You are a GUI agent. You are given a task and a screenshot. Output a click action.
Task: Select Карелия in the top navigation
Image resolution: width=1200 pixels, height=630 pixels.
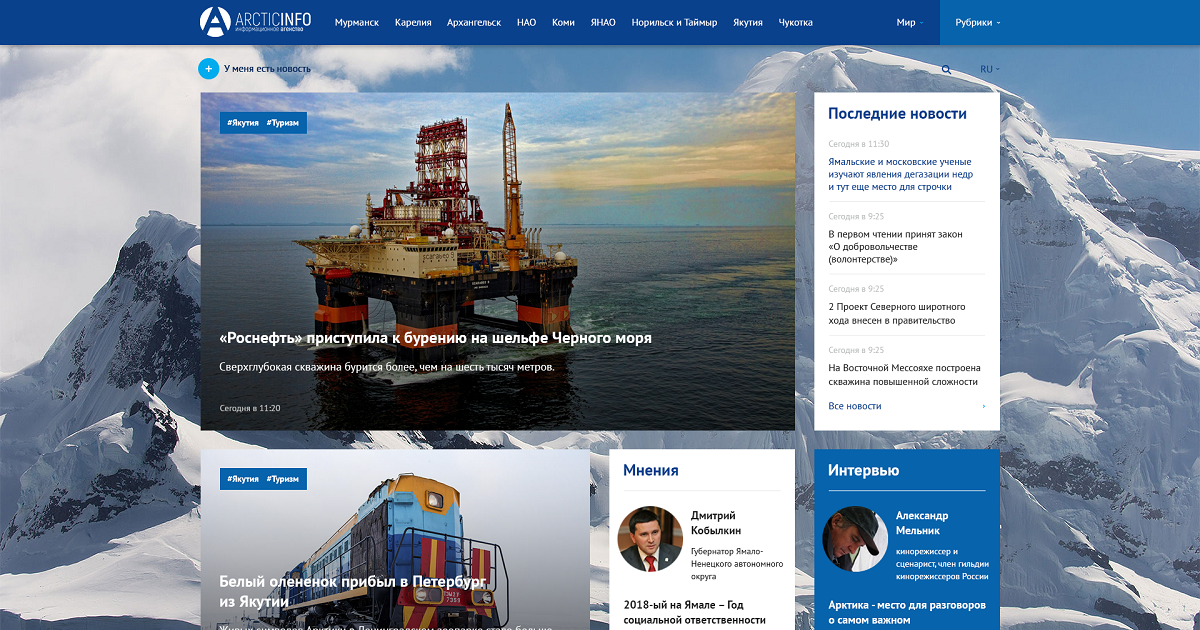(413, 22)
